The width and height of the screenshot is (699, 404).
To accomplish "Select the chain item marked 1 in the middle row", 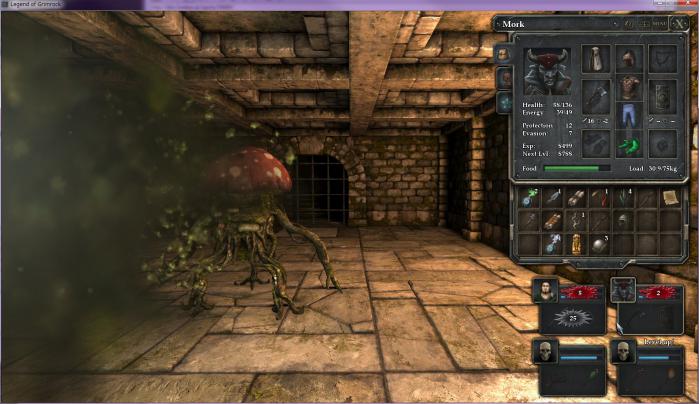I will (576, 221).
